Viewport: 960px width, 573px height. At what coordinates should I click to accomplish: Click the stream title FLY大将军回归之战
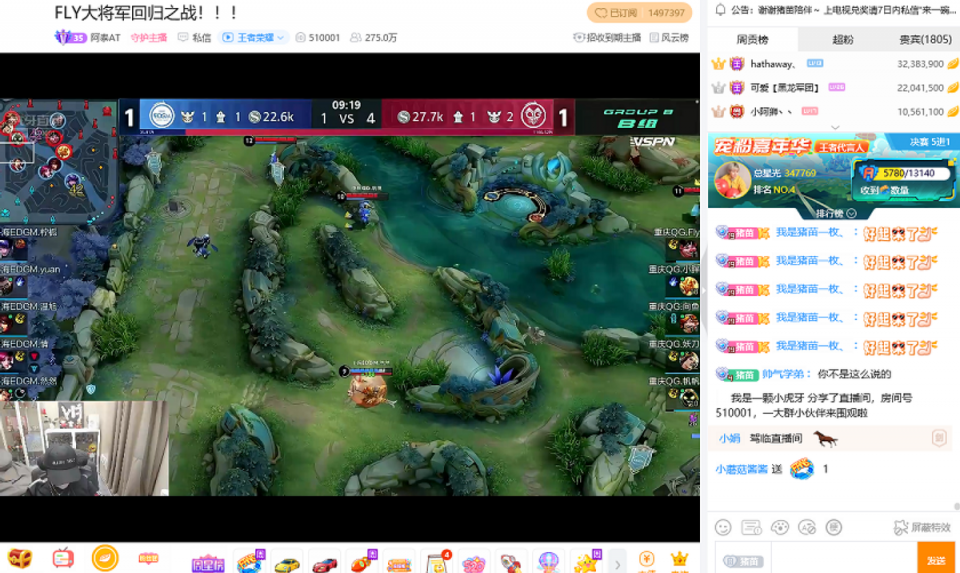(146, 12)
